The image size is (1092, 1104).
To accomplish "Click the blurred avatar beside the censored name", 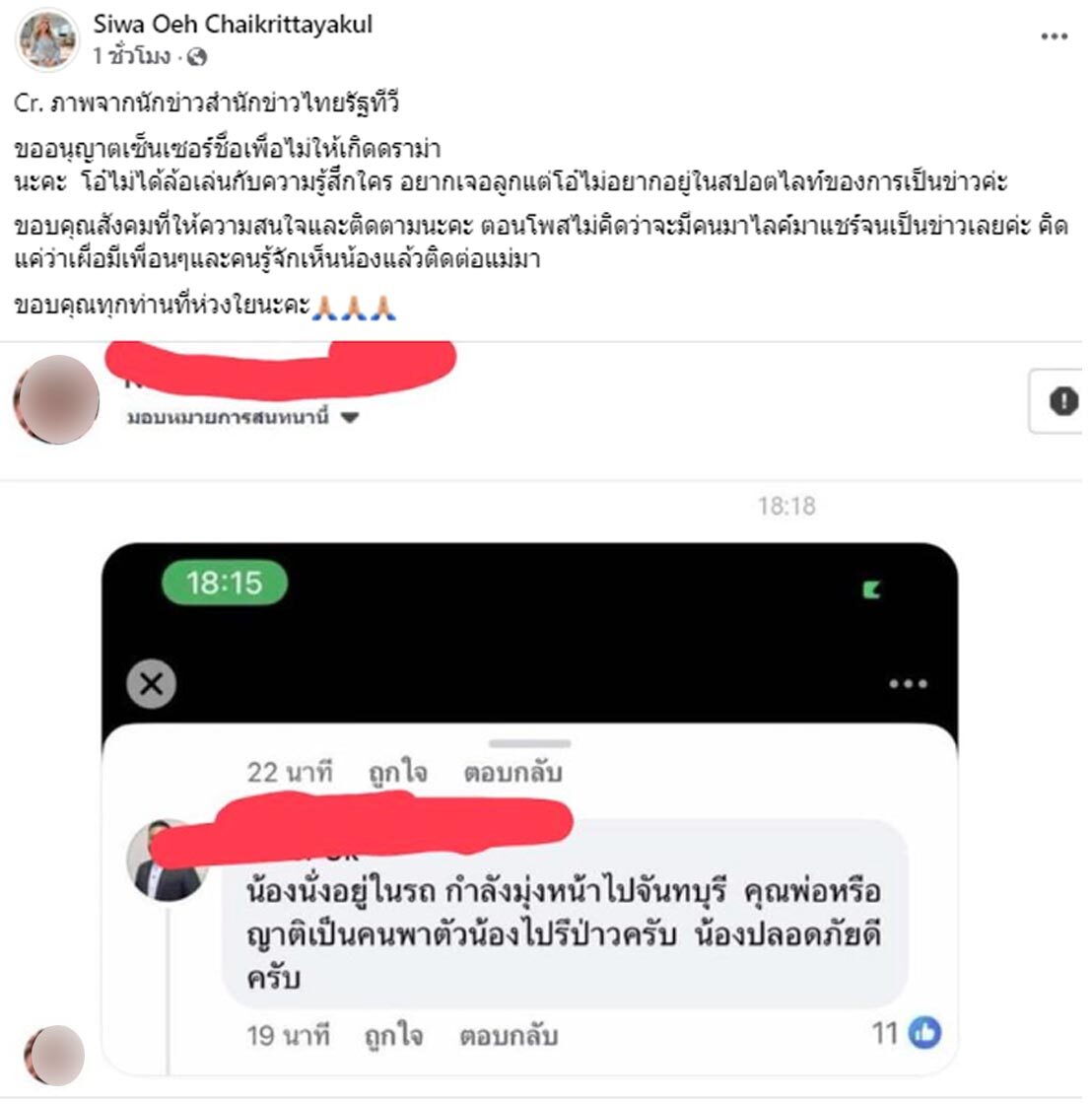I will click(57, 399).
